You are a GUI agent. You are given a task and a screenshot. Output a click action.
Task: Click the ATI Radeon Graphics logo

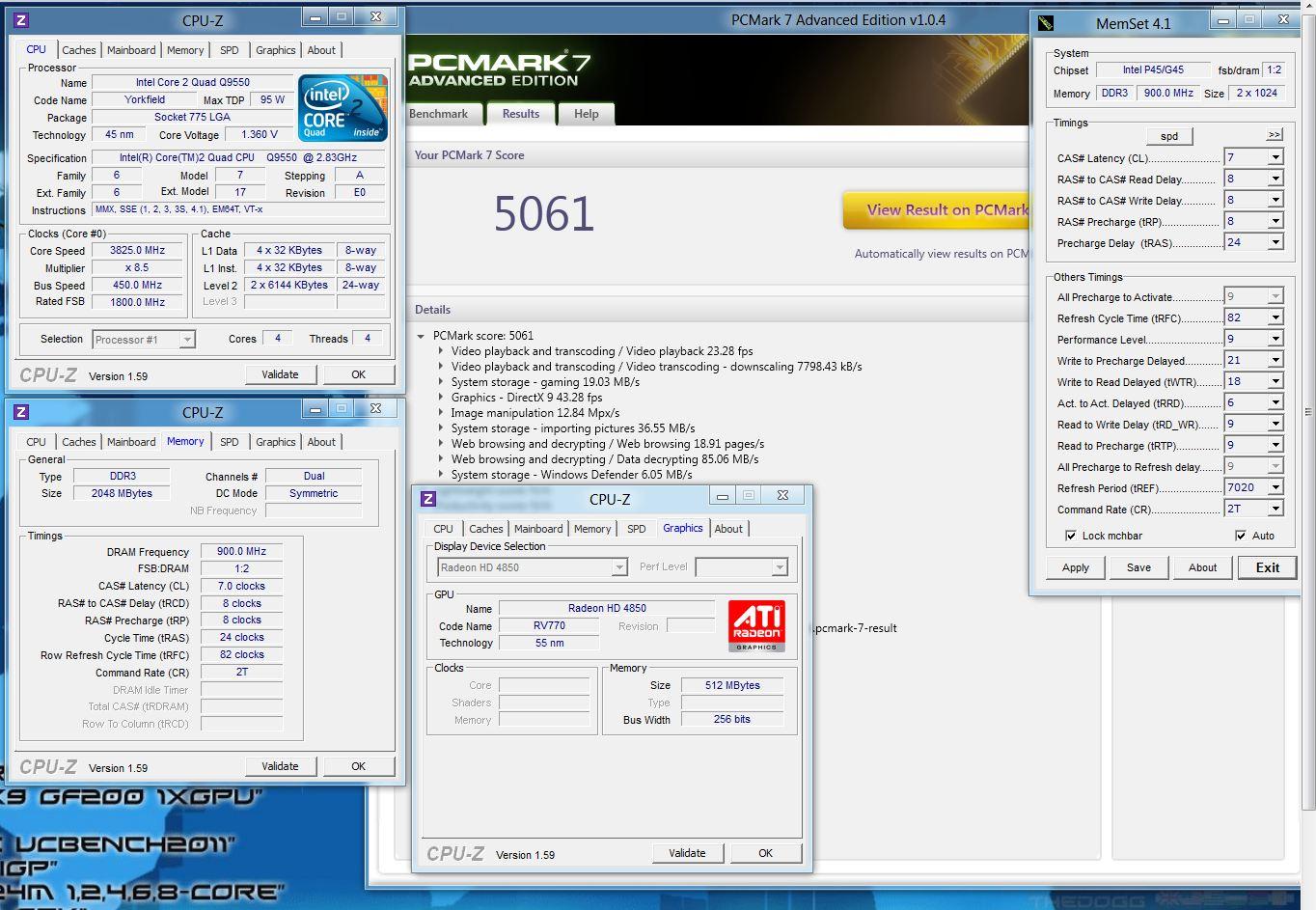coord(756,625)
